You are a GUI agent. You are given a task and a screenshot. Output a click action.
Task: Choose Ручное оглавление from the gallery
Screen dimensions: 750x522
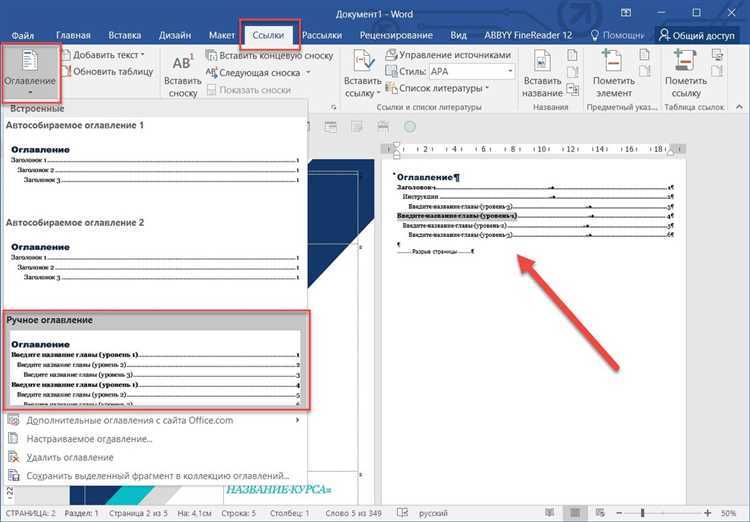(x=157, y=361)
